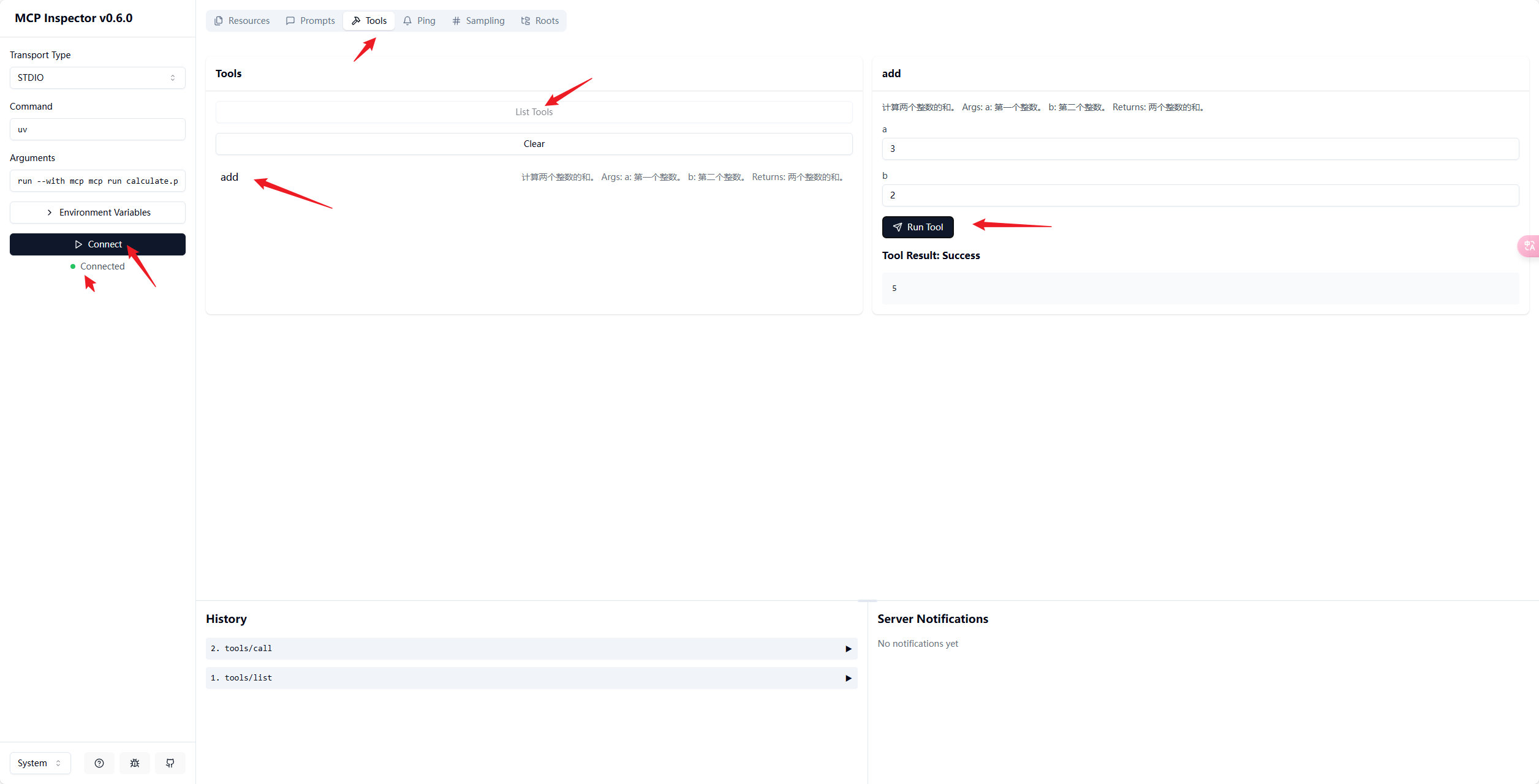Open the Resources tab

242,21
